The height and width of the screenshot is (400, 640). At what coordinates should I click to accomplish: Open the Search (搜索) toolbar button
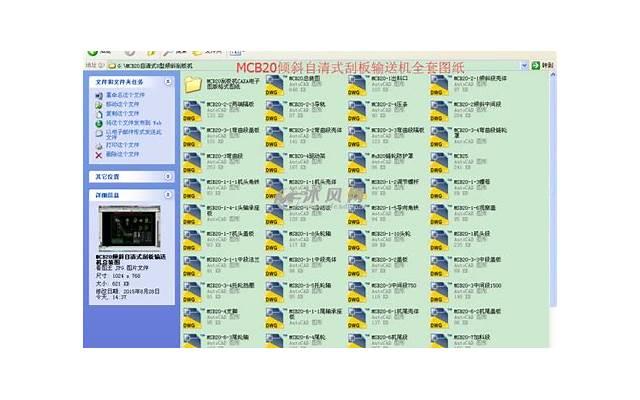pyautogui.click(x=174, y=52)
